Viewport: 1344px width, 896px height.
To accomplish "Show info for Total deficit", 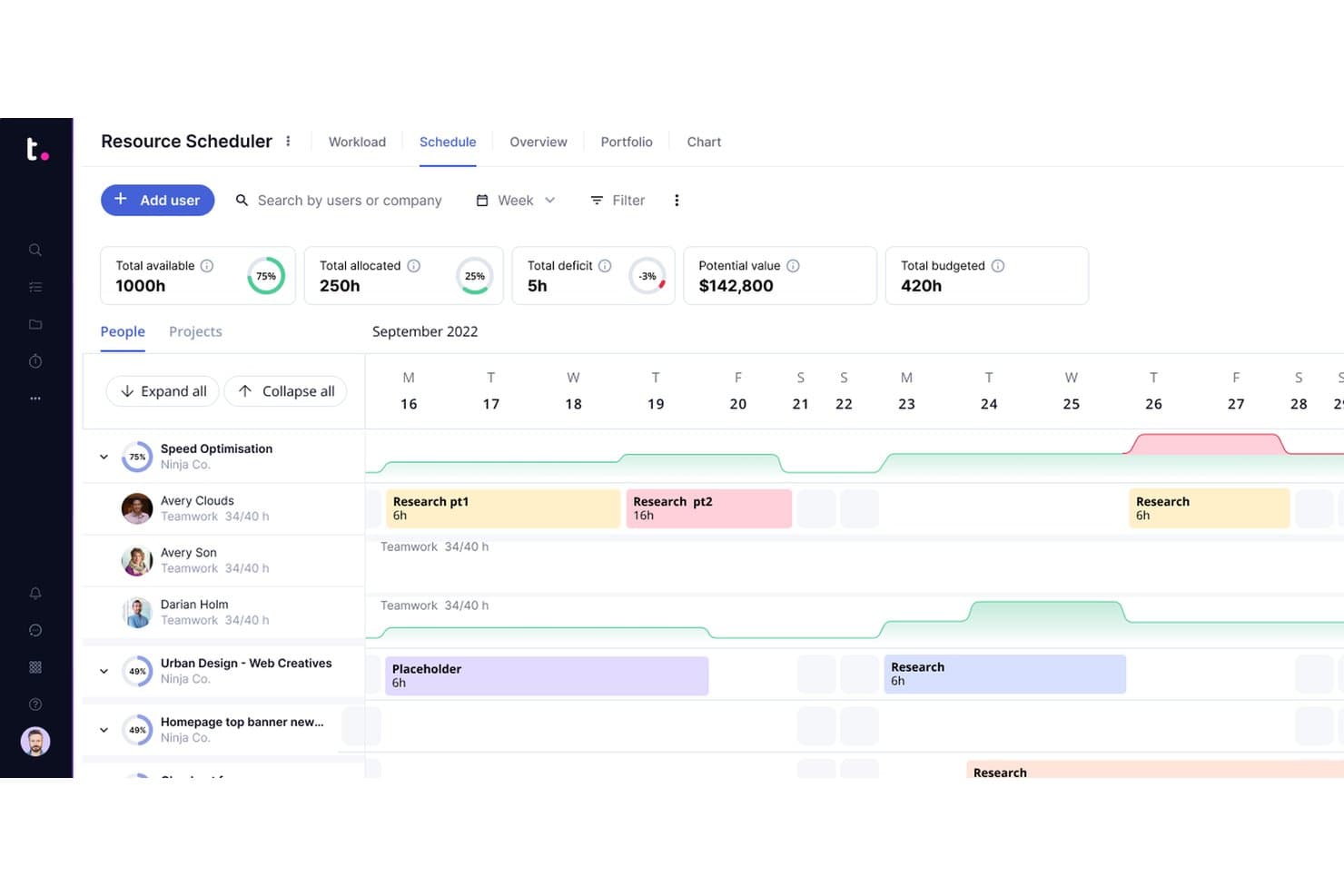I will coord(605,266).
